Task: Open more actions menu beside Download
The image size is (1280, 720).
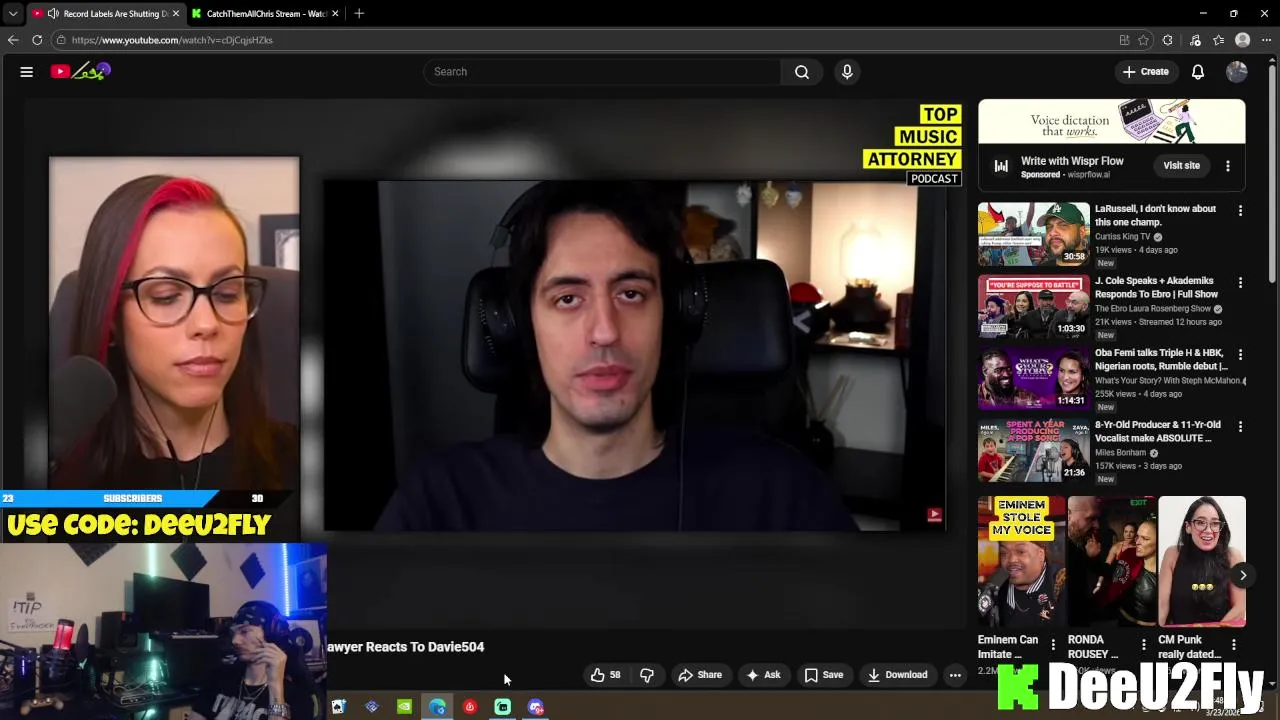Action: (x=955, y=675)
